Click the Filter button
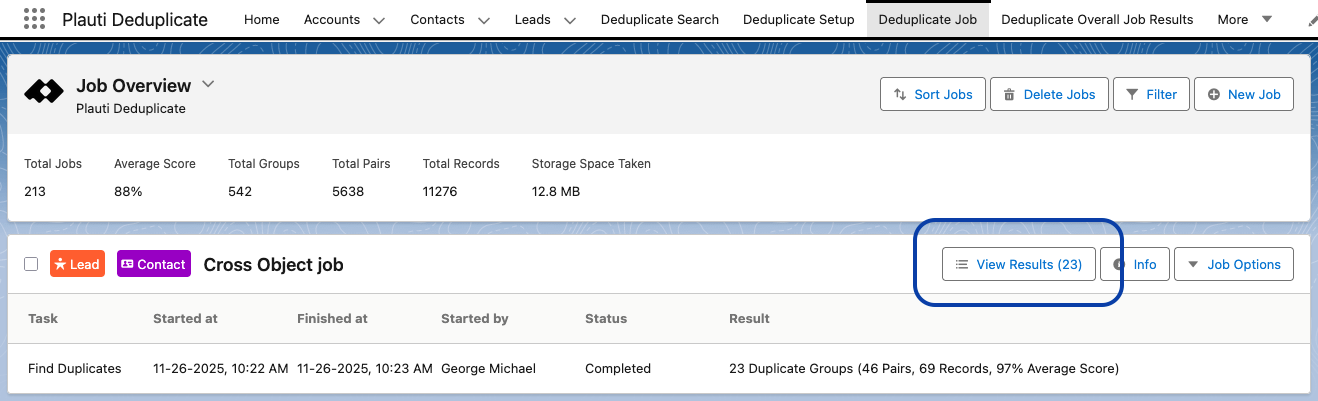1318x401 pixels. click(x=1151, y=94)
